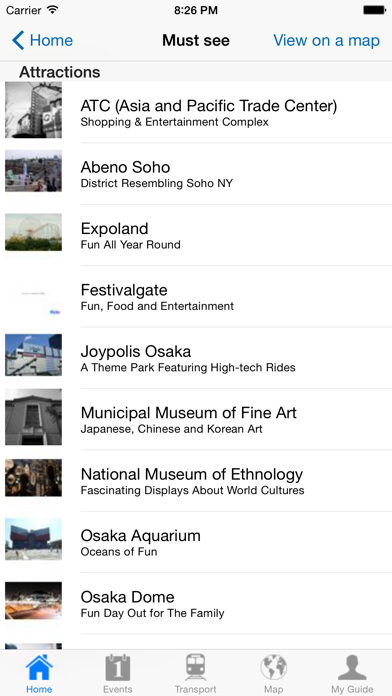Open the Events calendar icon
This screenshot has height=696, width=392.
[118, 668]
